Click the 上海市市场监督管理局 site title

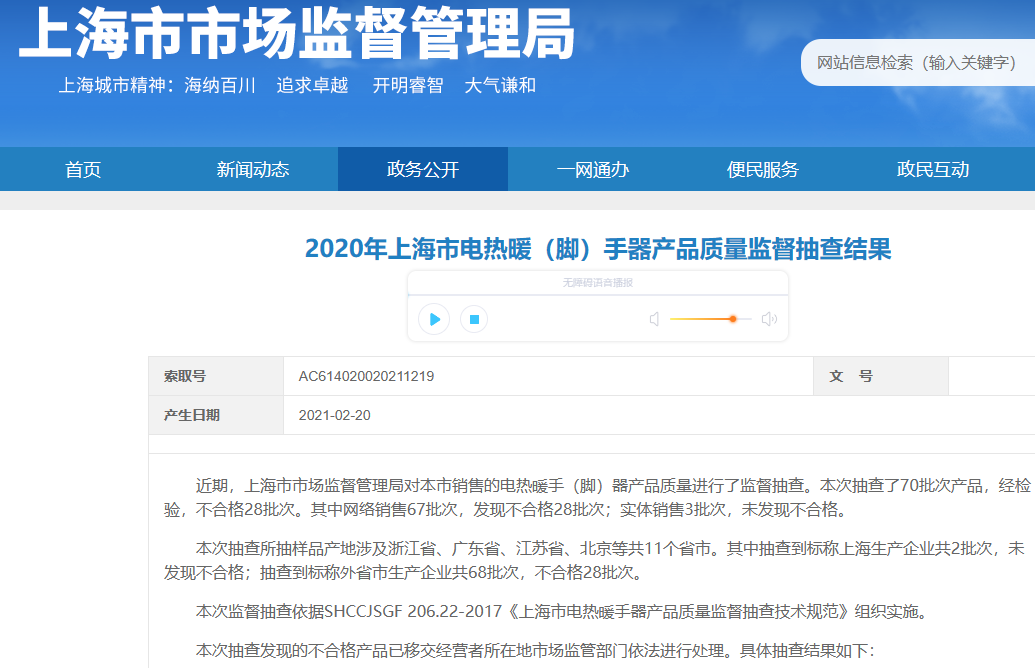coord(298,33)
